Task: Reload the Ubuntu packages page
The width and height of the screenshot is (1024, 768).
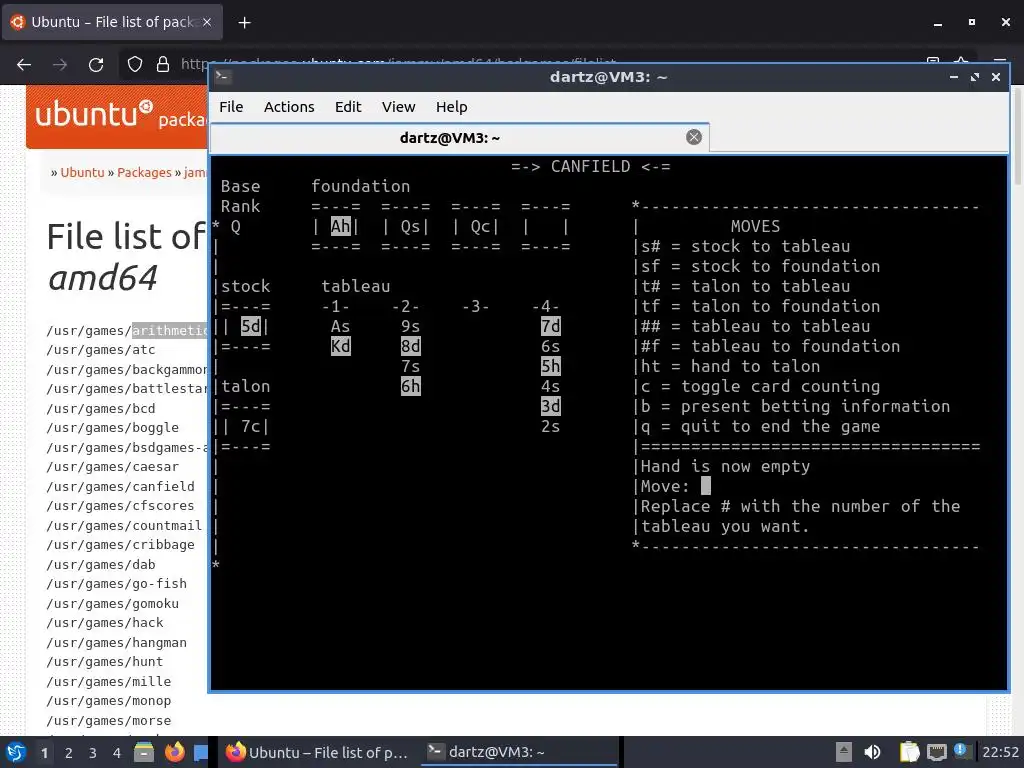Action: tap(96, 64)
